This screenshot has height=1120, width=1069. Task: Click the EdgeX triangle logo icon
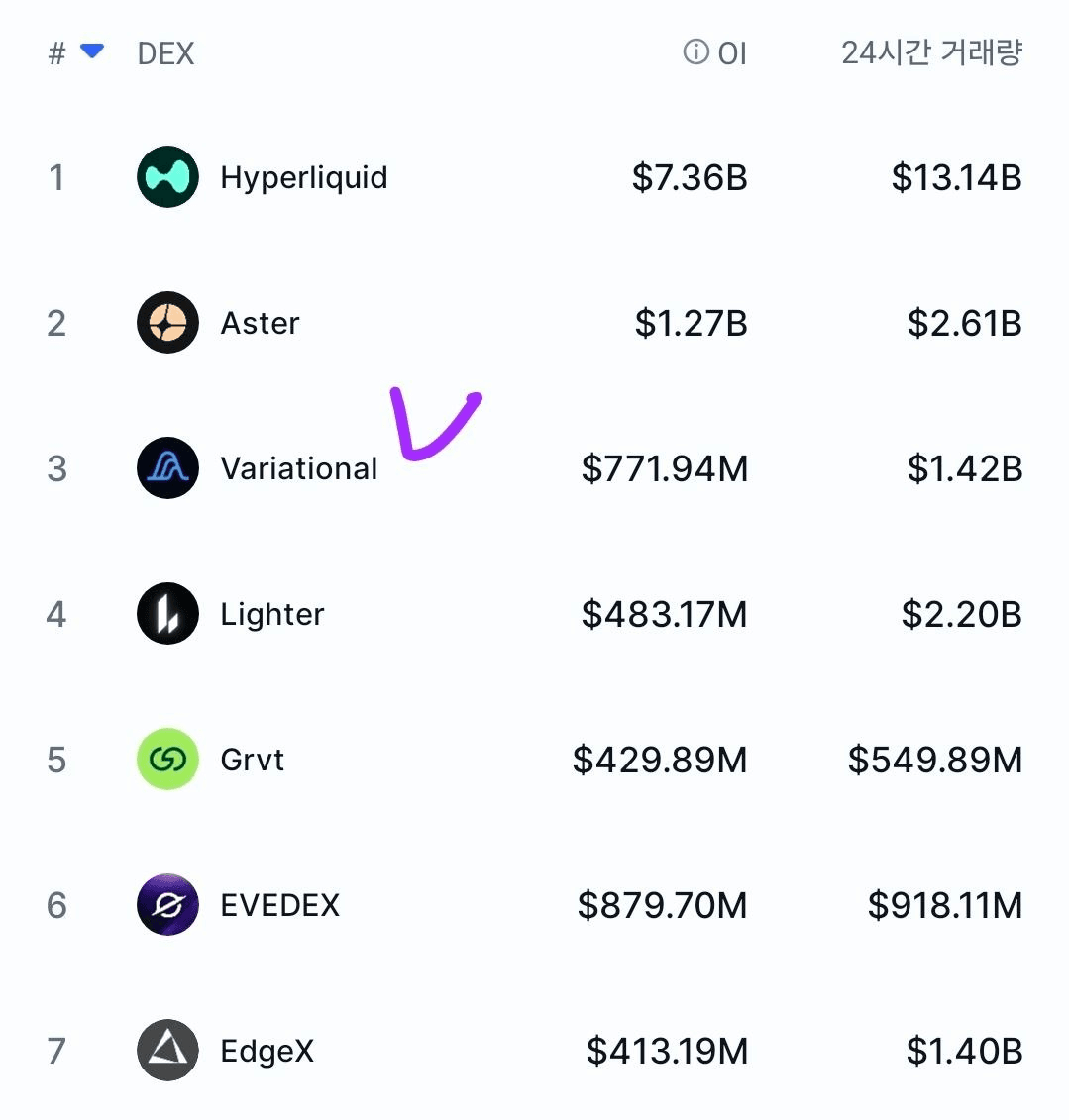167,1050
